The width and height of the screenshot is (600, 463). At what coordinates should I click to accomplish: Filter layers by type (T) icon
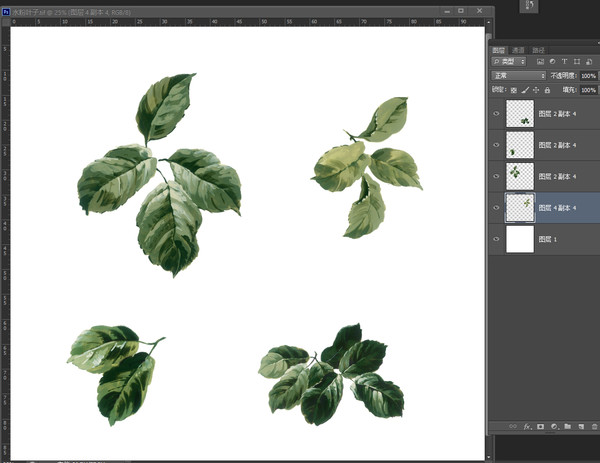[x=564, y=61]
